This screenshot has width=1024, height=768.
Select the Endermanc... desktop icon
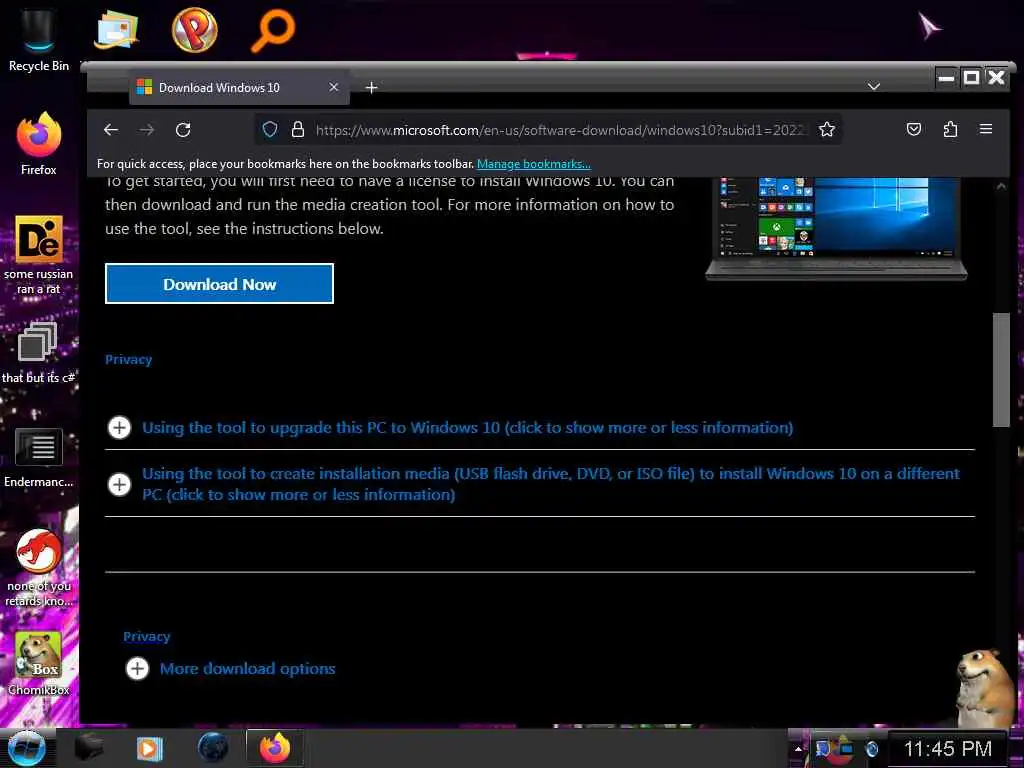39,457
